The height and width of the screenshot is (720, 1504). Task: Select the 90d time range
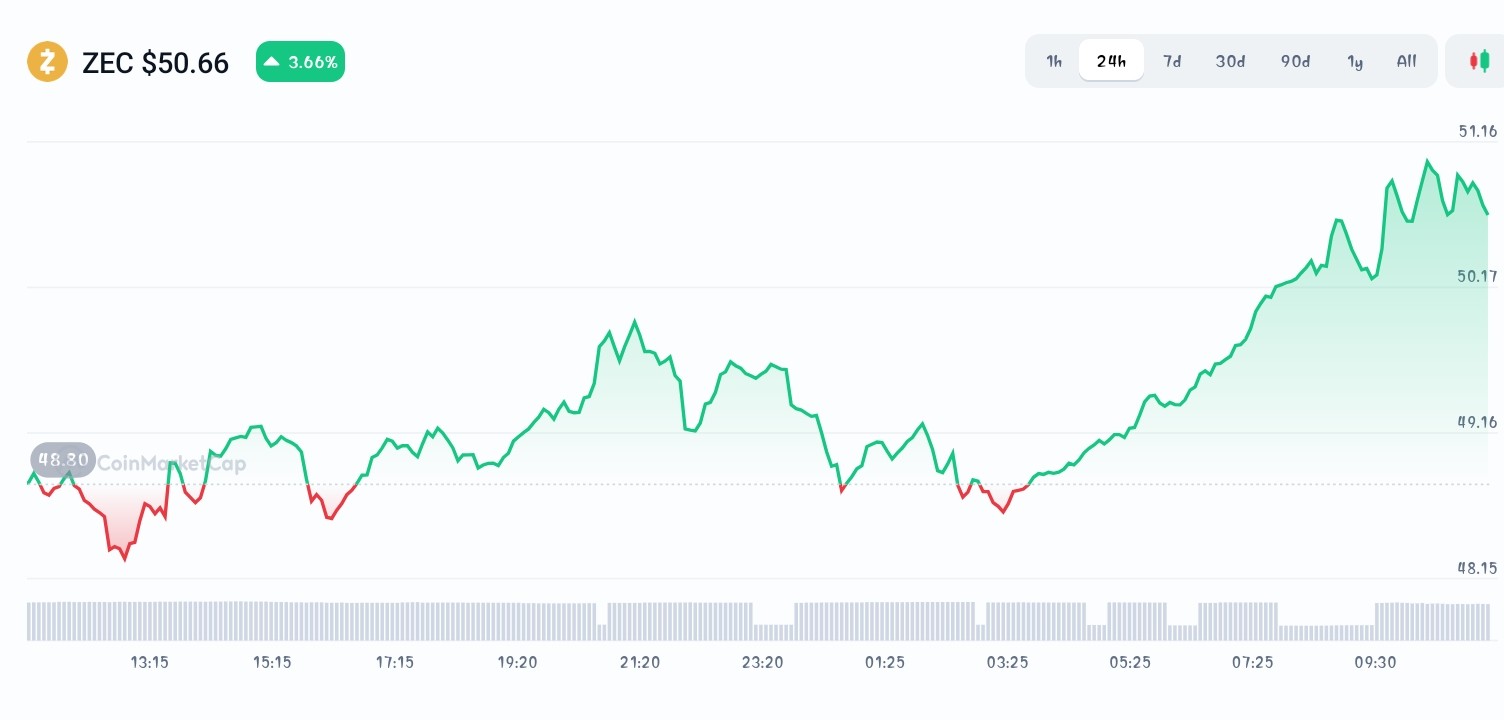(1295, 61)
